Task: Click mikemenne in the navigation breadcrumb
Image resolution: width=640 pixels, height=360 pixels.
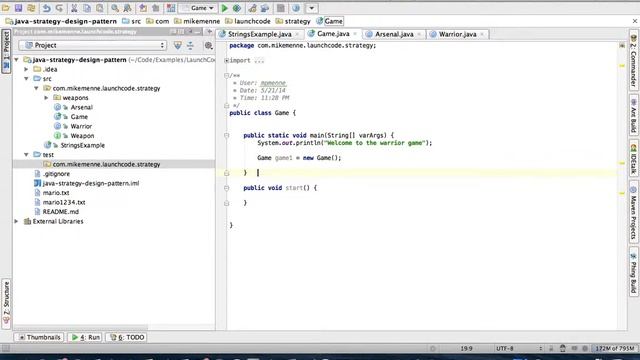Action: click(x=202, y=21)
